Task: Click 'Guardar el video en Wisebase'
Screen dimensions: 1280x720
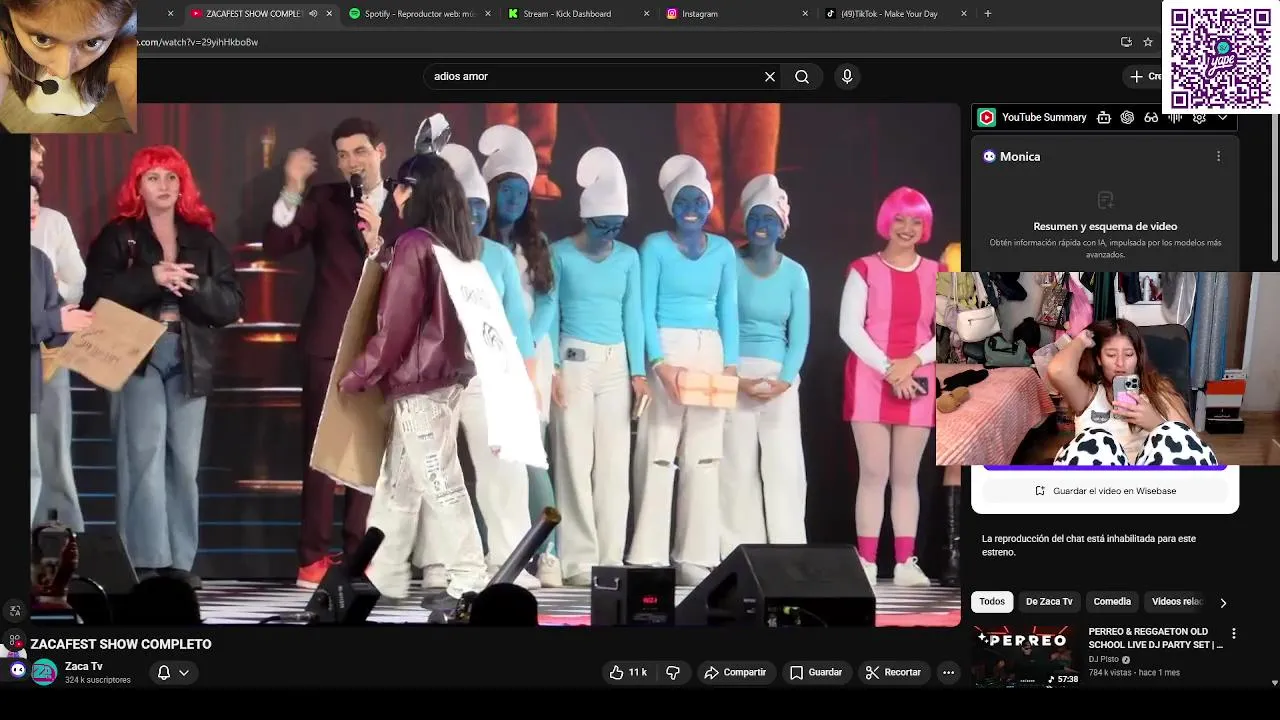Action: (x=1105, y=491)
